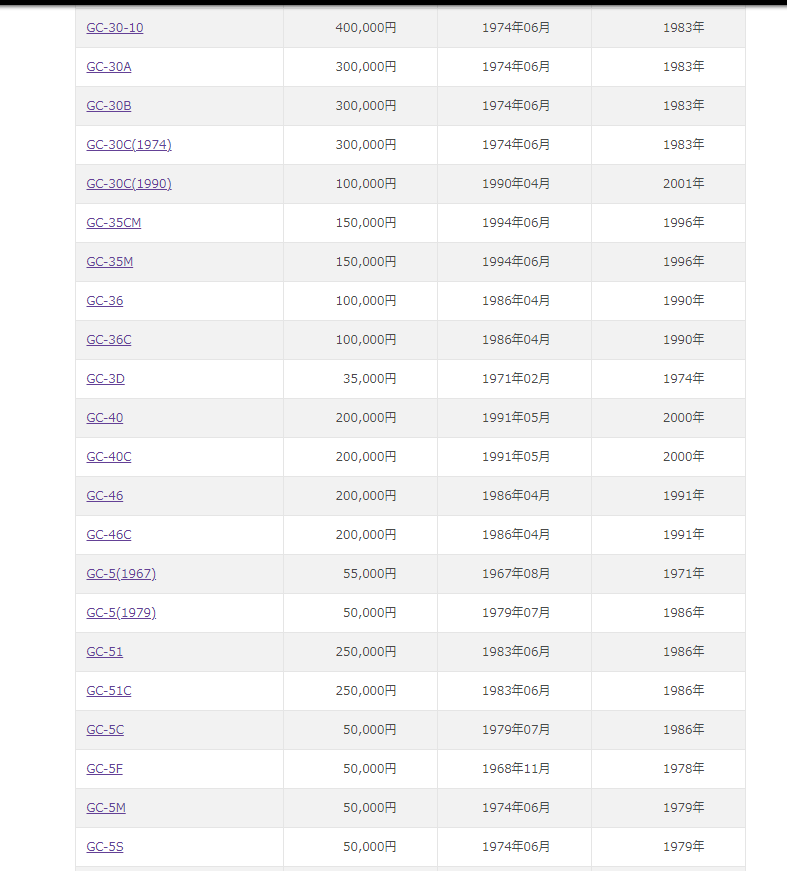Open the GC-40C link
Viewport: 787px width, 871px height.
[109, 457]
